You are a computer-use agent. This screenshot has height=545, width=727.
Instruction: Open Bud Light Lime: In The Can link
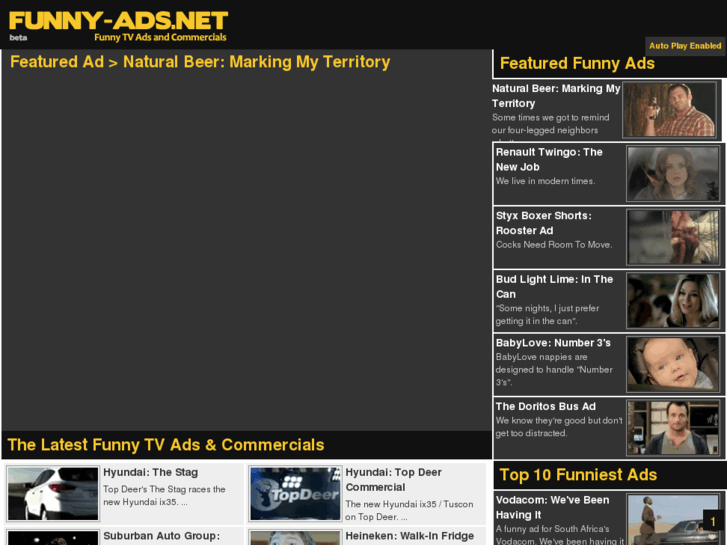click(x=554, y=286)
